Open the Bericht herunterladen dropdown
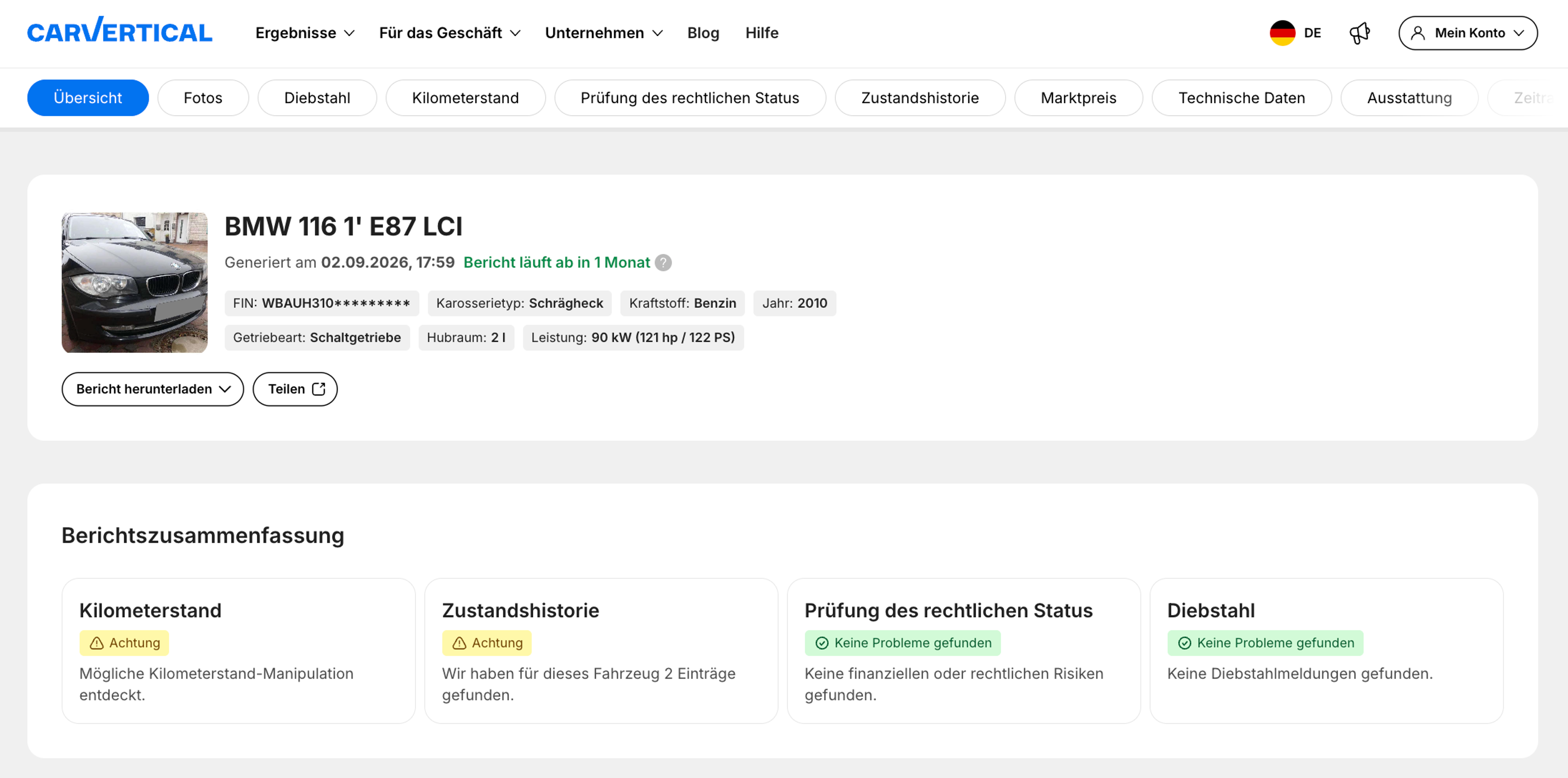Screen dimensions: 1568x778 pyautogui.click(x=153, y=389)
